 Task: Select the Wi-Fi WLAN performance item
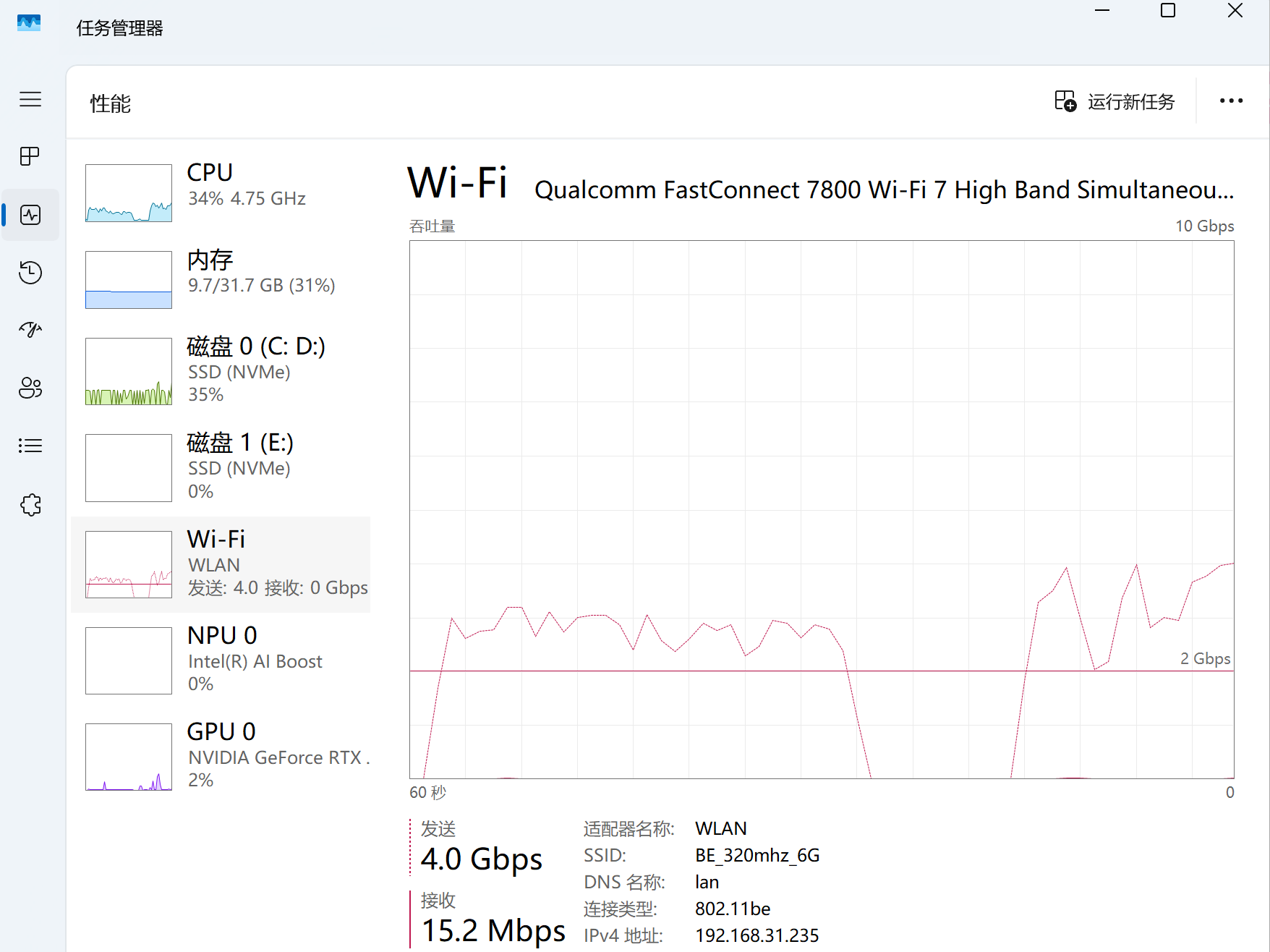coord(221,564)
